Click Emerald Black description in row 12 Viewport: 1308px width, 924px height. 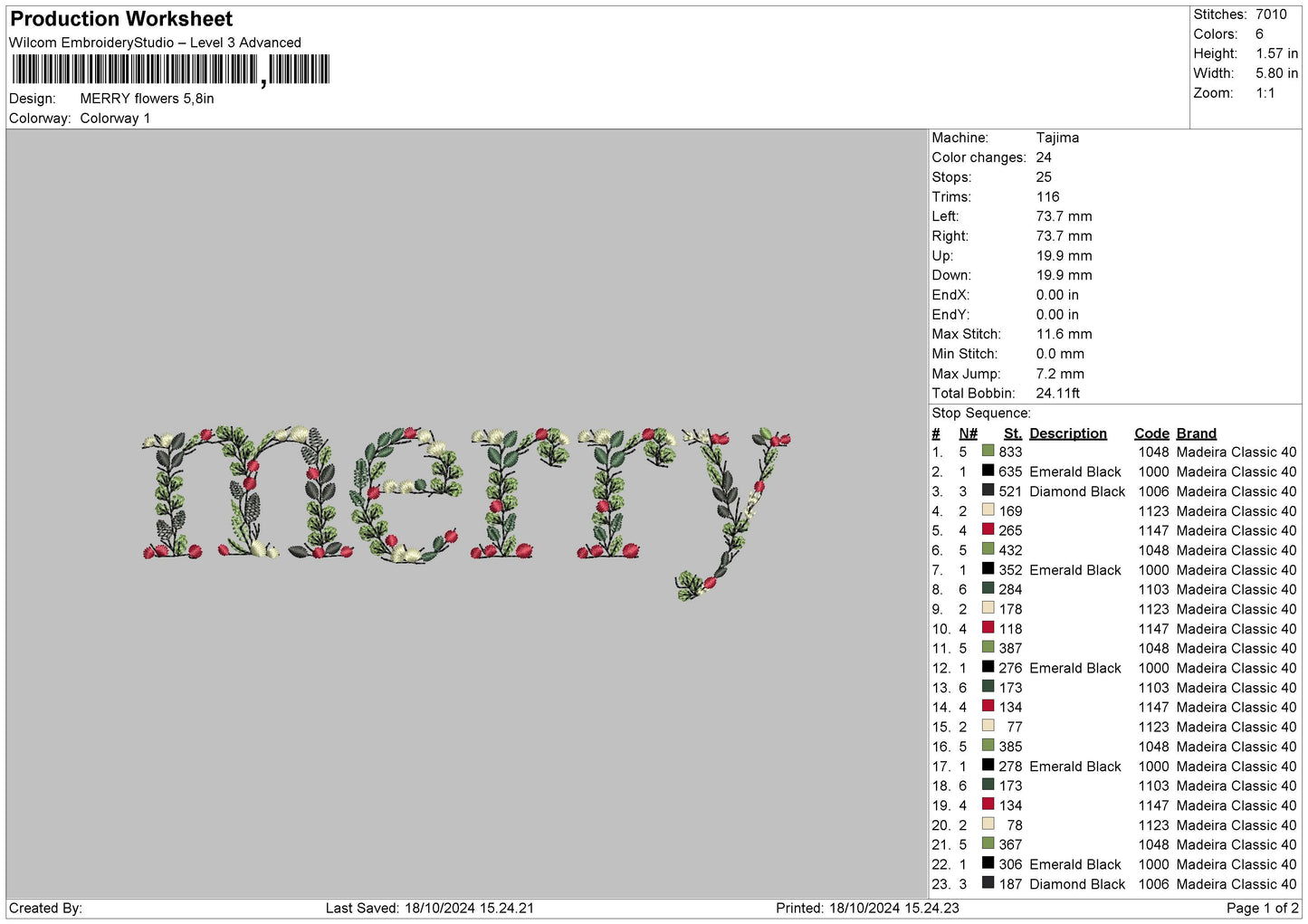click(x=1075, y=668)
